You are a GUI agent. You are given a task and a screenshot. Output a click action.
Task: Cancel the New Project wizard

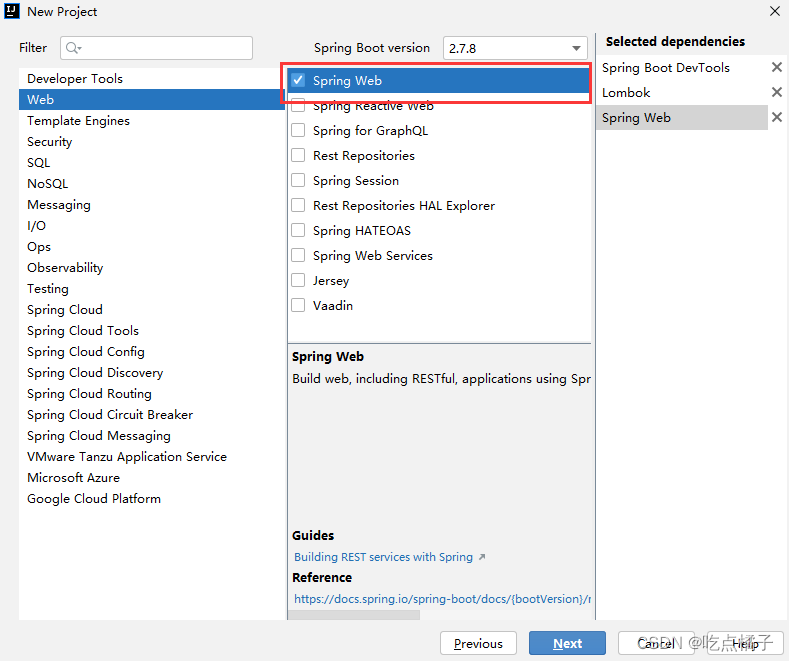pos(656,643)
